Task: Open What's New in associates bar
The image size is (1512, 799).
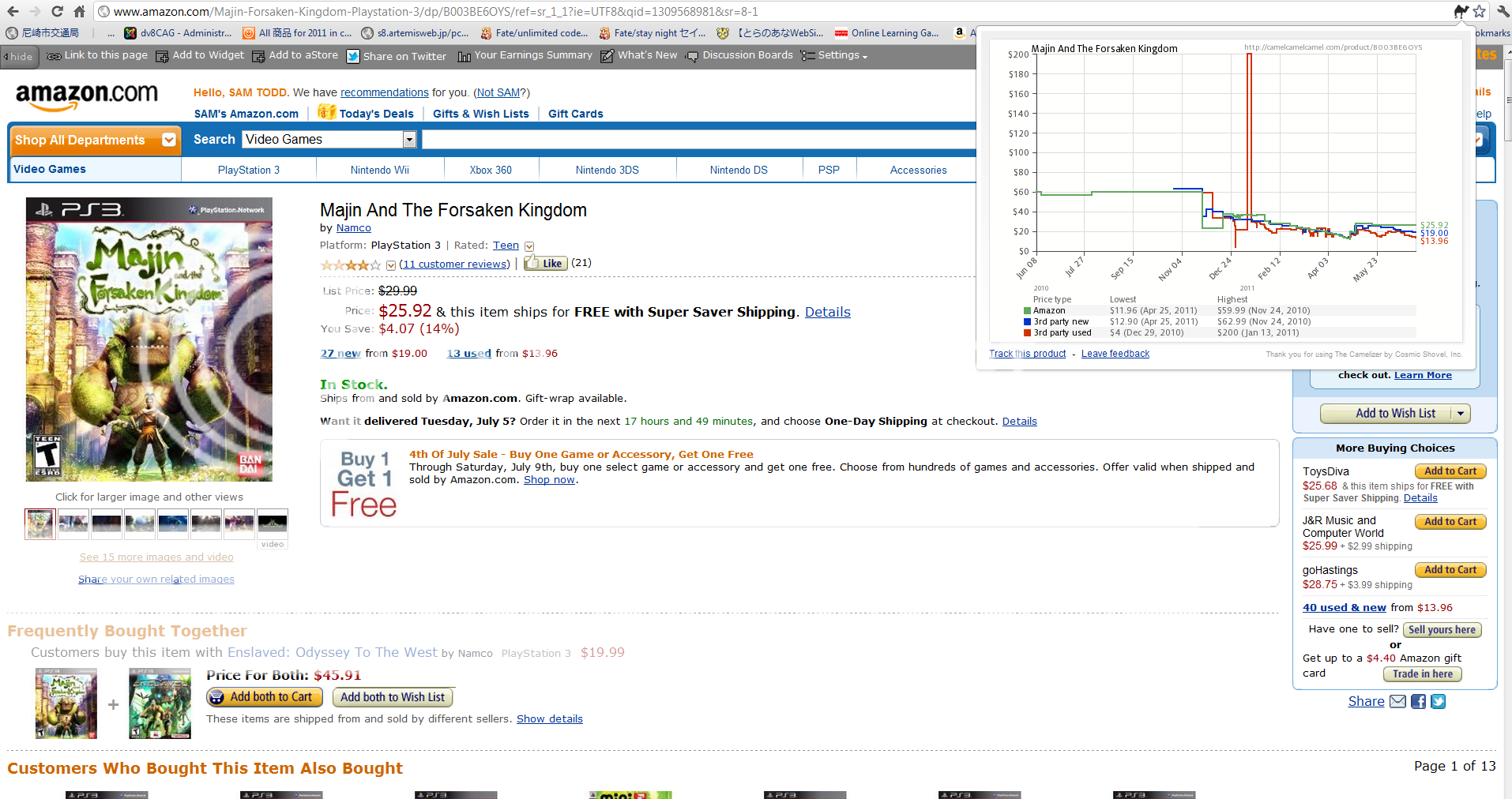Action: [x=639, y=55]
